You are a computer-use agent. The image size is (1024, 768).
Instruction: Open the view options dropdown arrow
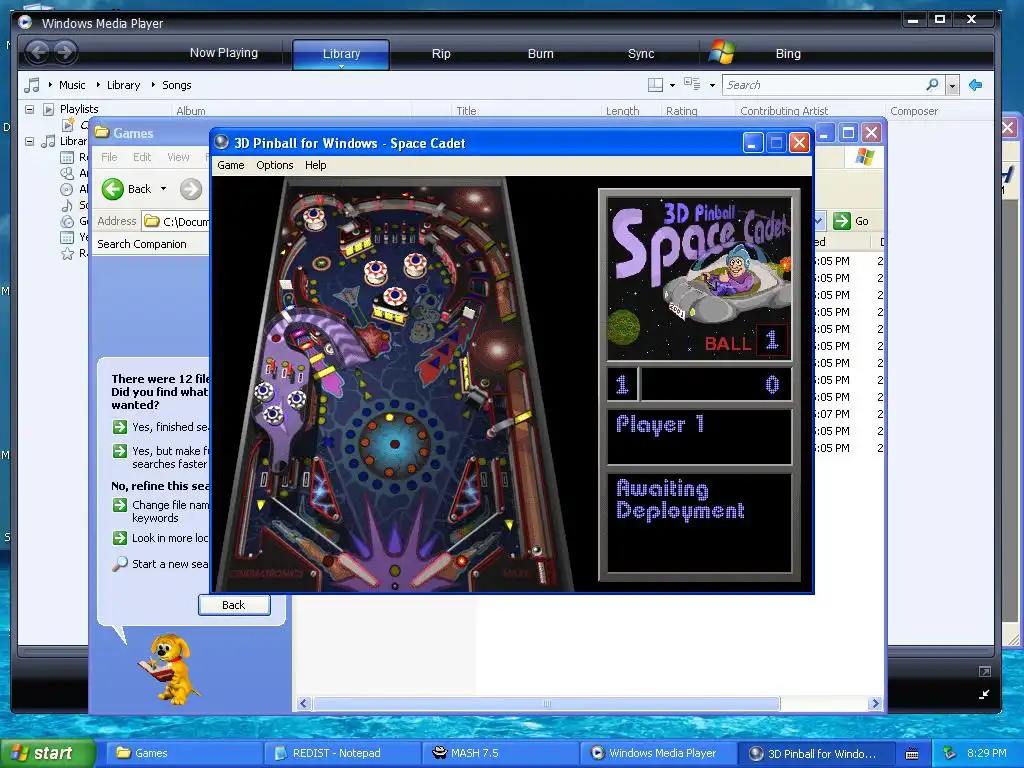(712, 85)
